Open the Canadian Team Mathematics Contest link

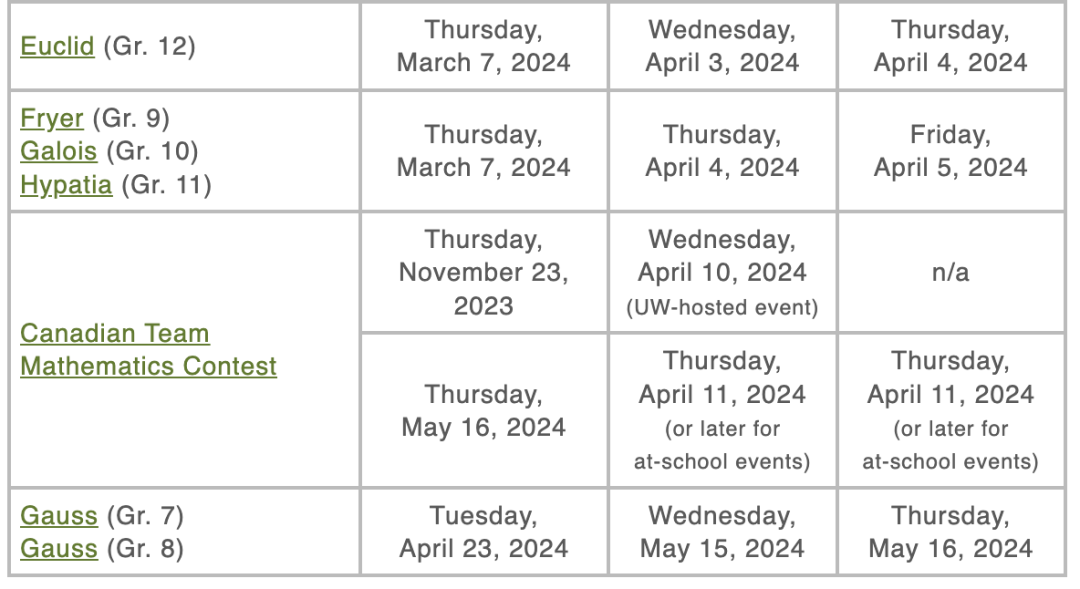click(x=148, y=350)
